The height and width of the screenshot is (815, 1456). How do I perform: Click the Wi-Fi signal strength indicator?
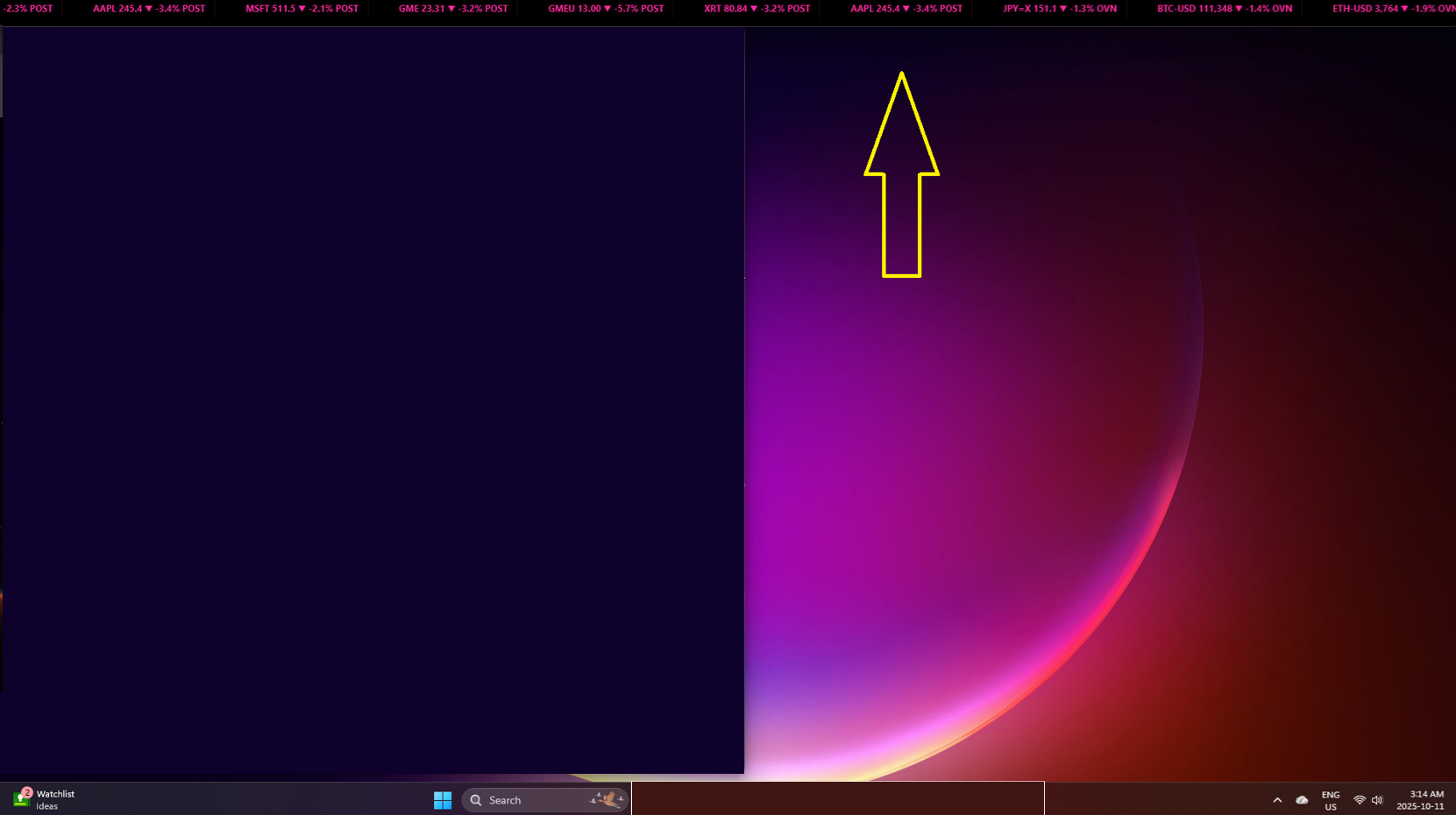click(1360, 800)
